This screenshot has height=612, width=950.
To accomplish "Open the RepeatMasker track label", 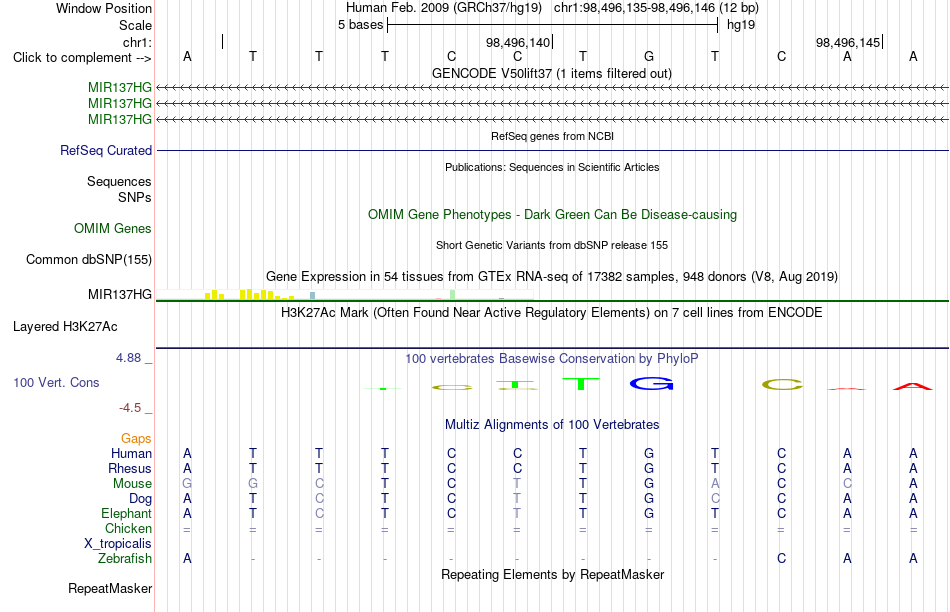I will coord(110,588).
